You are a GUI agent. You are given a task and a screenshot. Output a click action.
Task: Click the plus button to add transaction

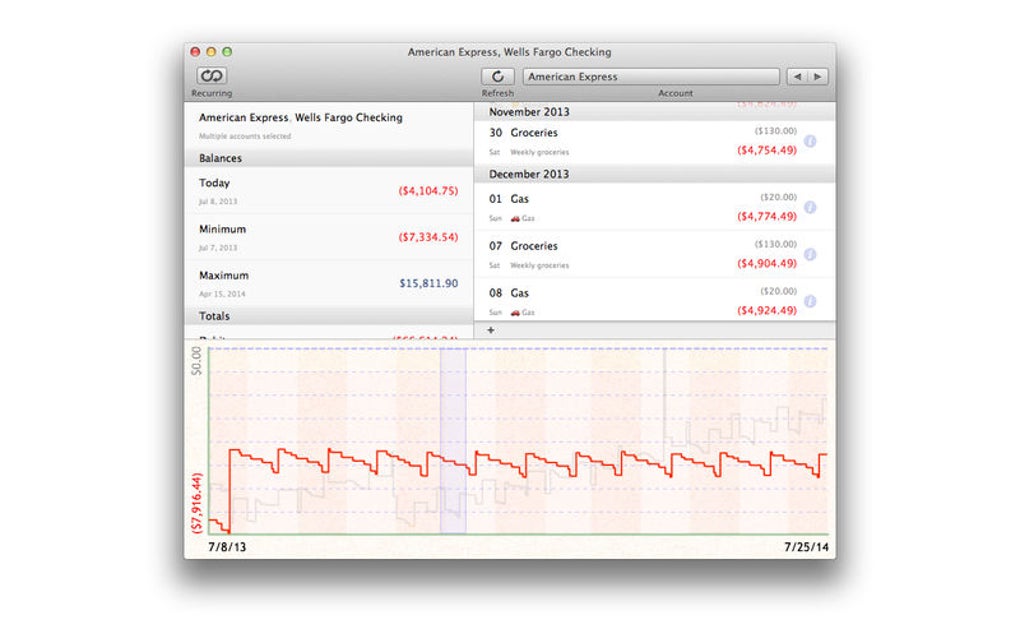[490, 330]
